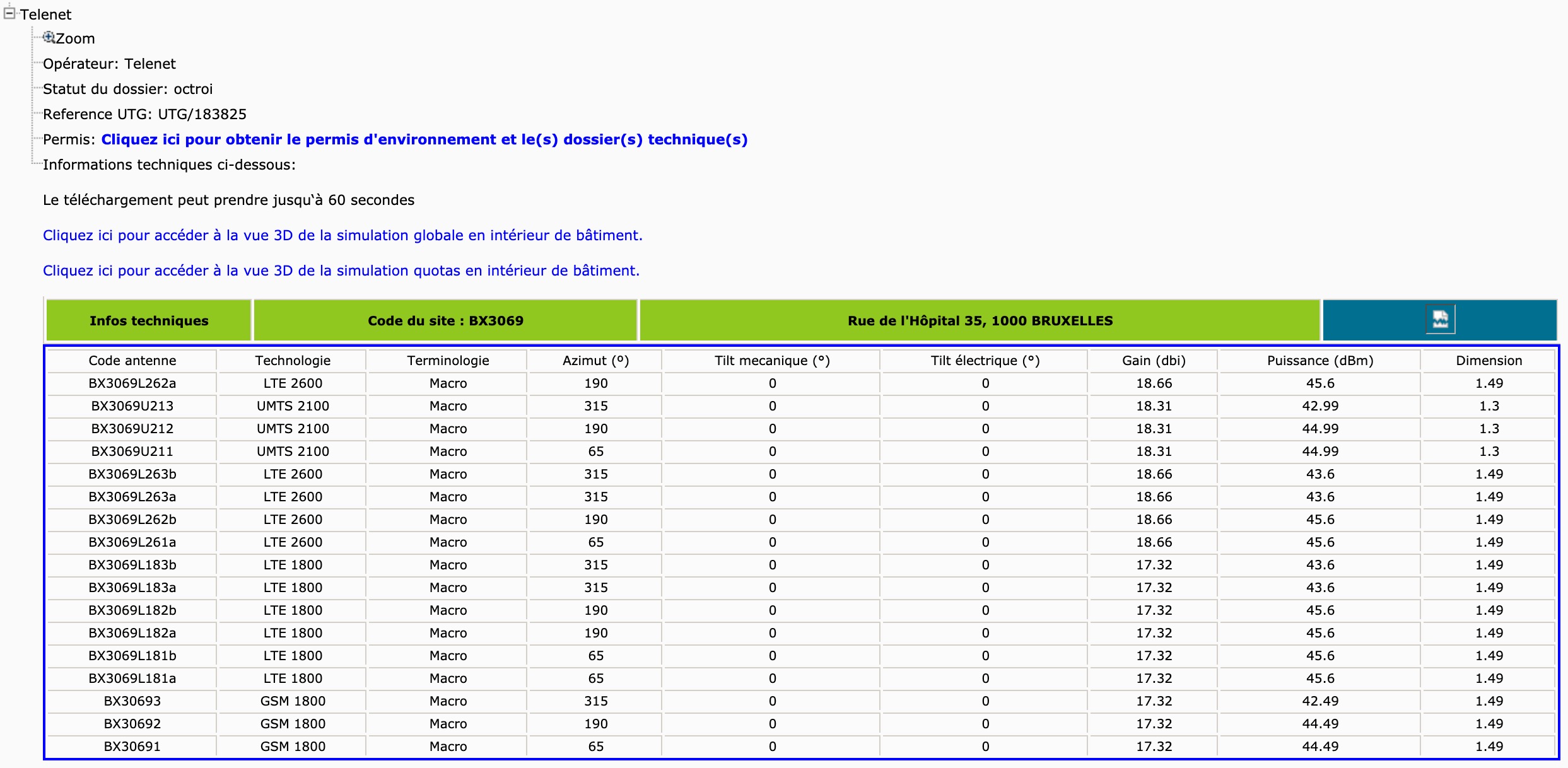Select antenna code BX3069L182a cell
This screenshot has width=1568, height=768.
point(132,633)
